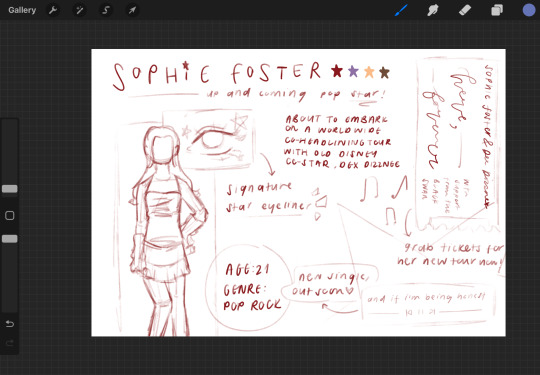Open the Actions wrench menu
This screenshot has height=375, width=540.
pos(53,10)
